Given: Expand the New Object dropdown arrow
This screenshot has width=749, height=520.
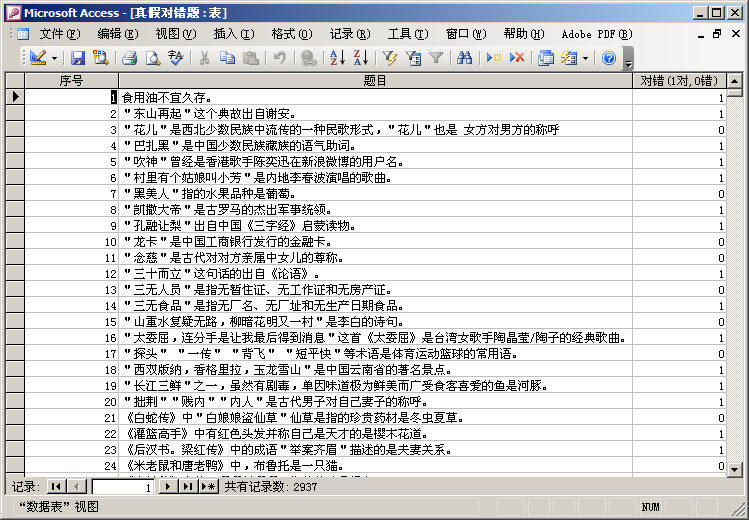Looking at the screenshot, I should tap(585, 59).
